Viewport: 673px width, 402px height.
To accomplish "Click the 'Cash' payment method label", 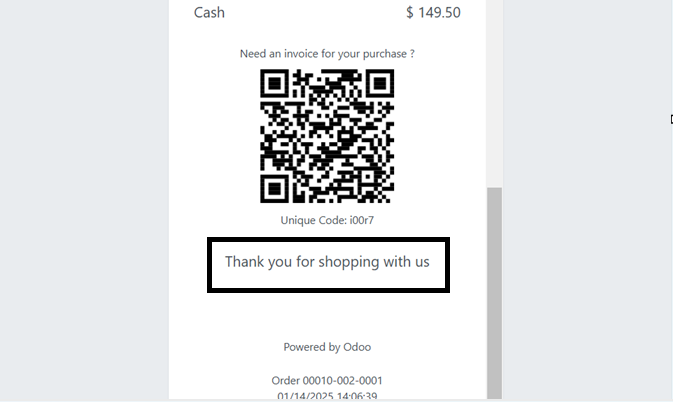I will coord(209,12).
